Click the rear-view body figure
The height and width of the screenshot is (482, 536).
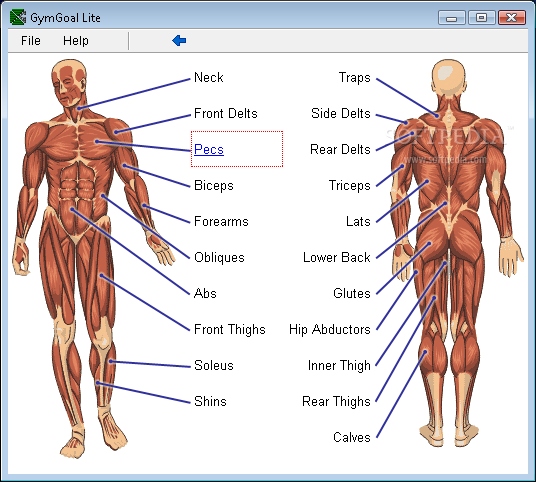[457, 253]
